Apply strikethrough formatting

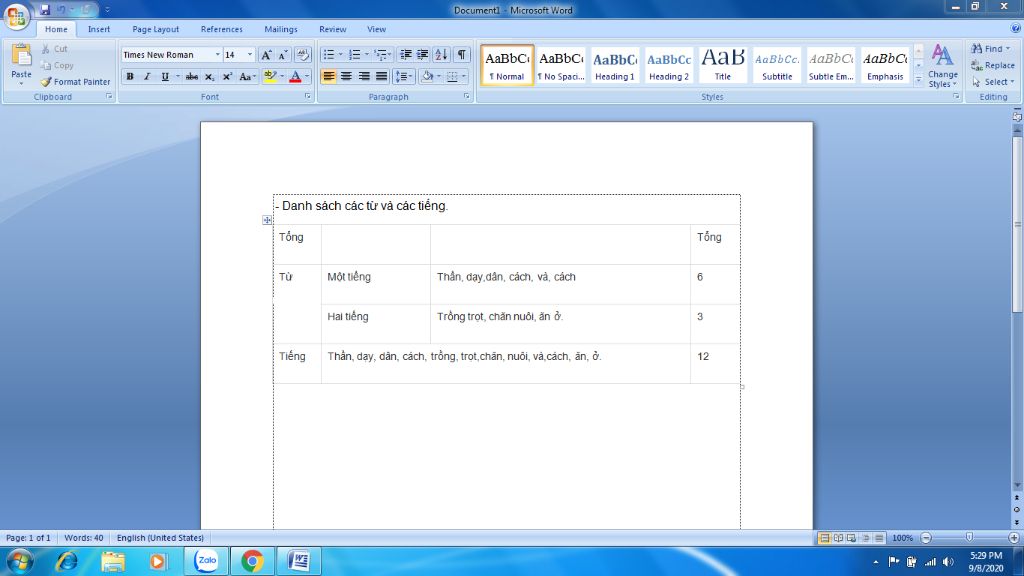pyautogui.click(x=191, y=77)
